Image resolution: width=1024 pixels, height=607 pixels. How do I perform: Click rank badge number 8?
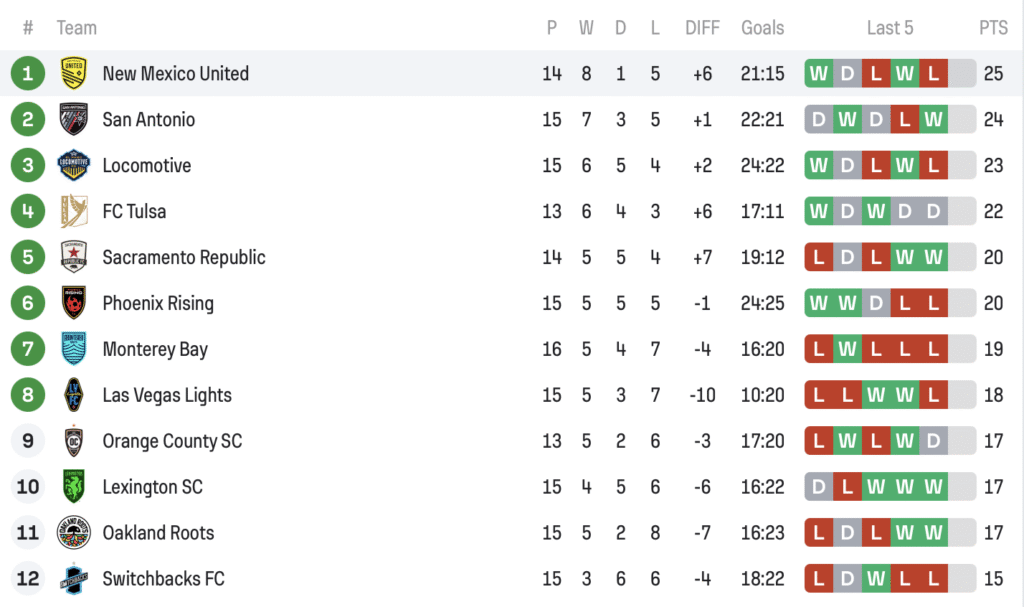[27, 395]
